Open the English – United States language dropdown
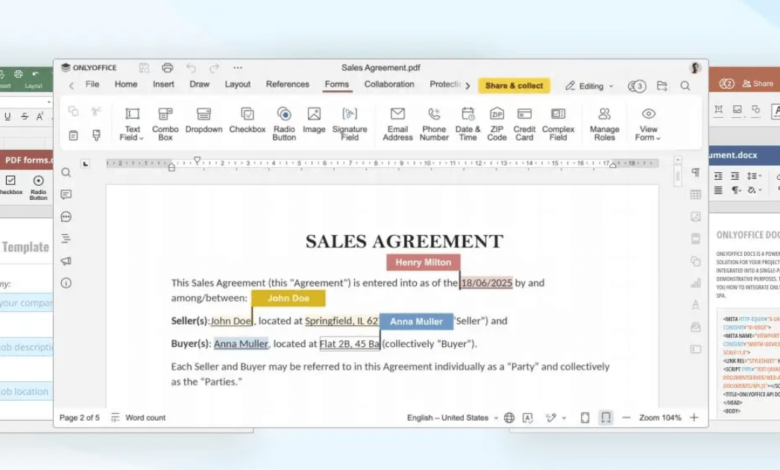This screenshot has height=470, width=780. 451,418
